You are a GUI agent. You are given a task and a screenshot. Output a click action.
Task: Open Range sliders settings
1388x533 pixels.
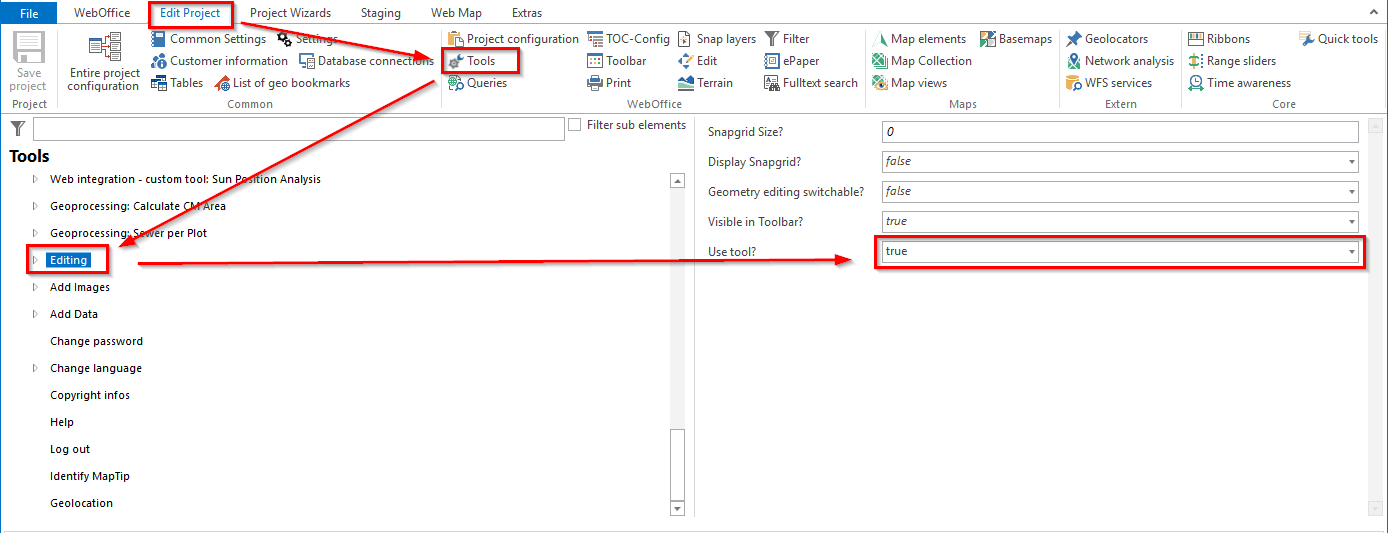[x=1232, y=61]
